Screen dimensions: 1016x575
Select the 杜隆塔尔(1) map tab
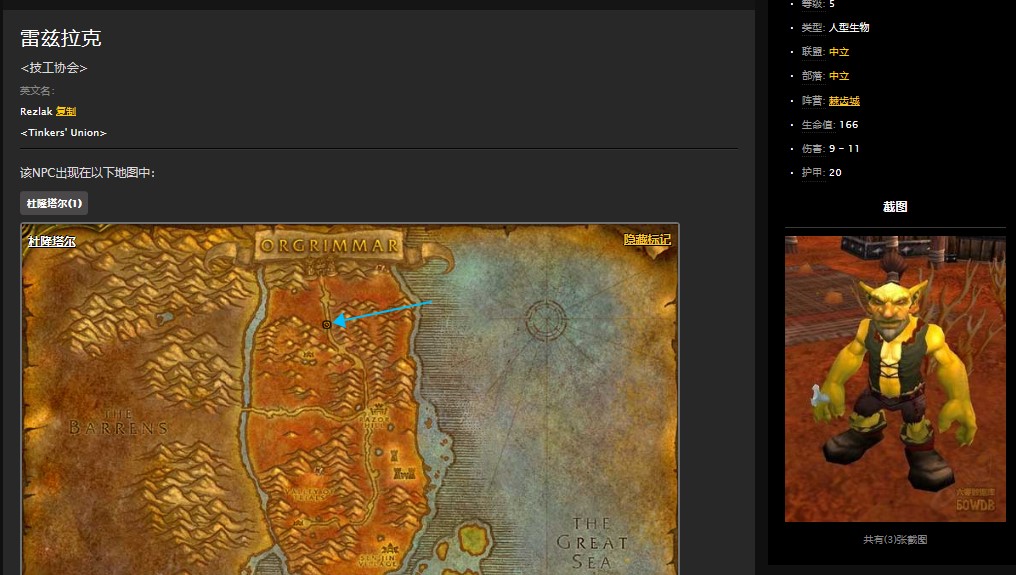pos(54,203)
